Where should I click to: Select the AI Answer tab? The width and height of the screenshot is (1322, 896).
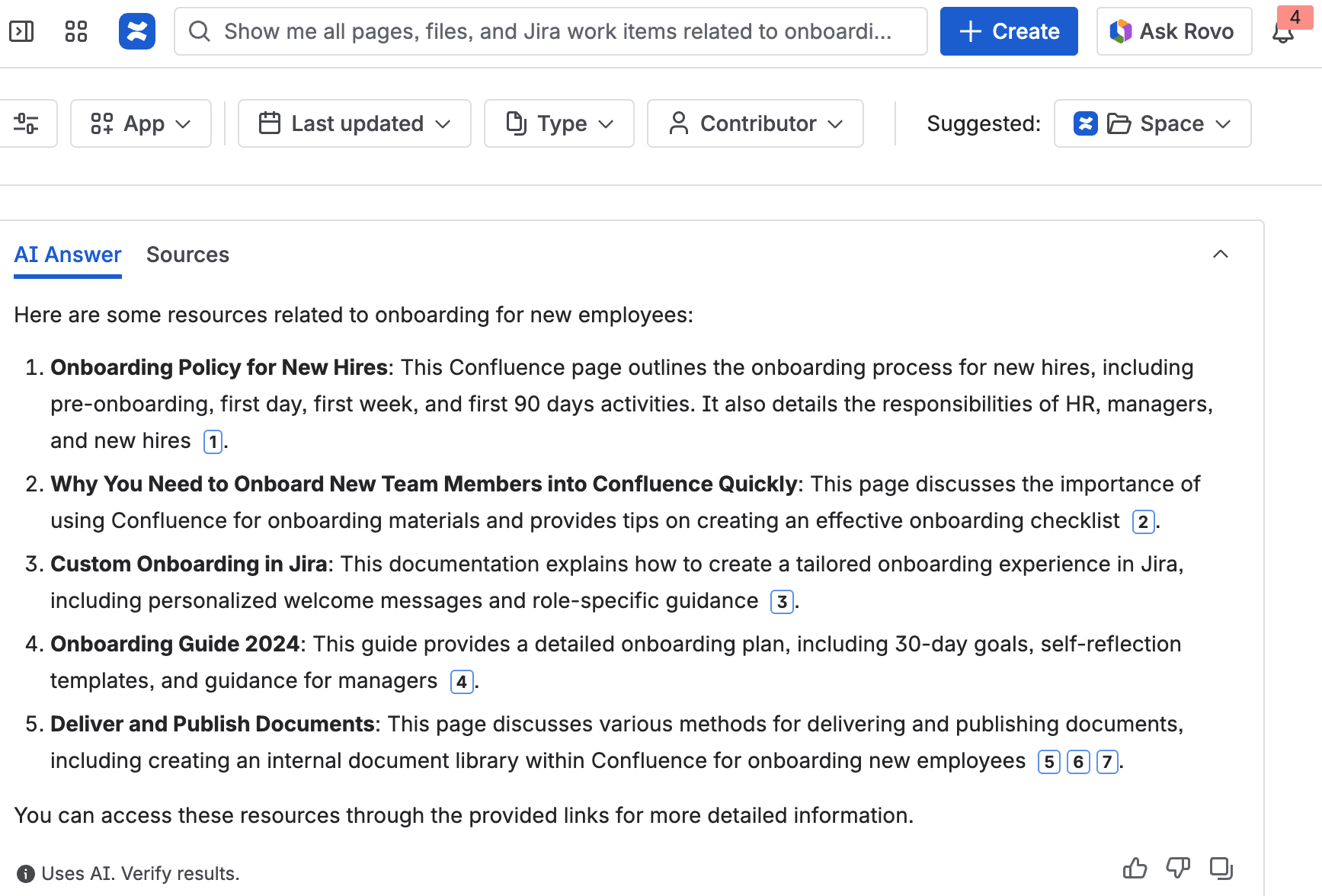[68, 254]
